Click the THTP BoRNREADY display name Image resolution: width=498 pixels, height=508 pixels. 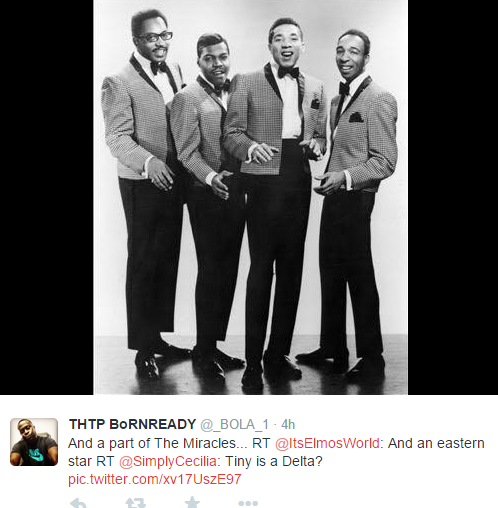coord(132,424)
